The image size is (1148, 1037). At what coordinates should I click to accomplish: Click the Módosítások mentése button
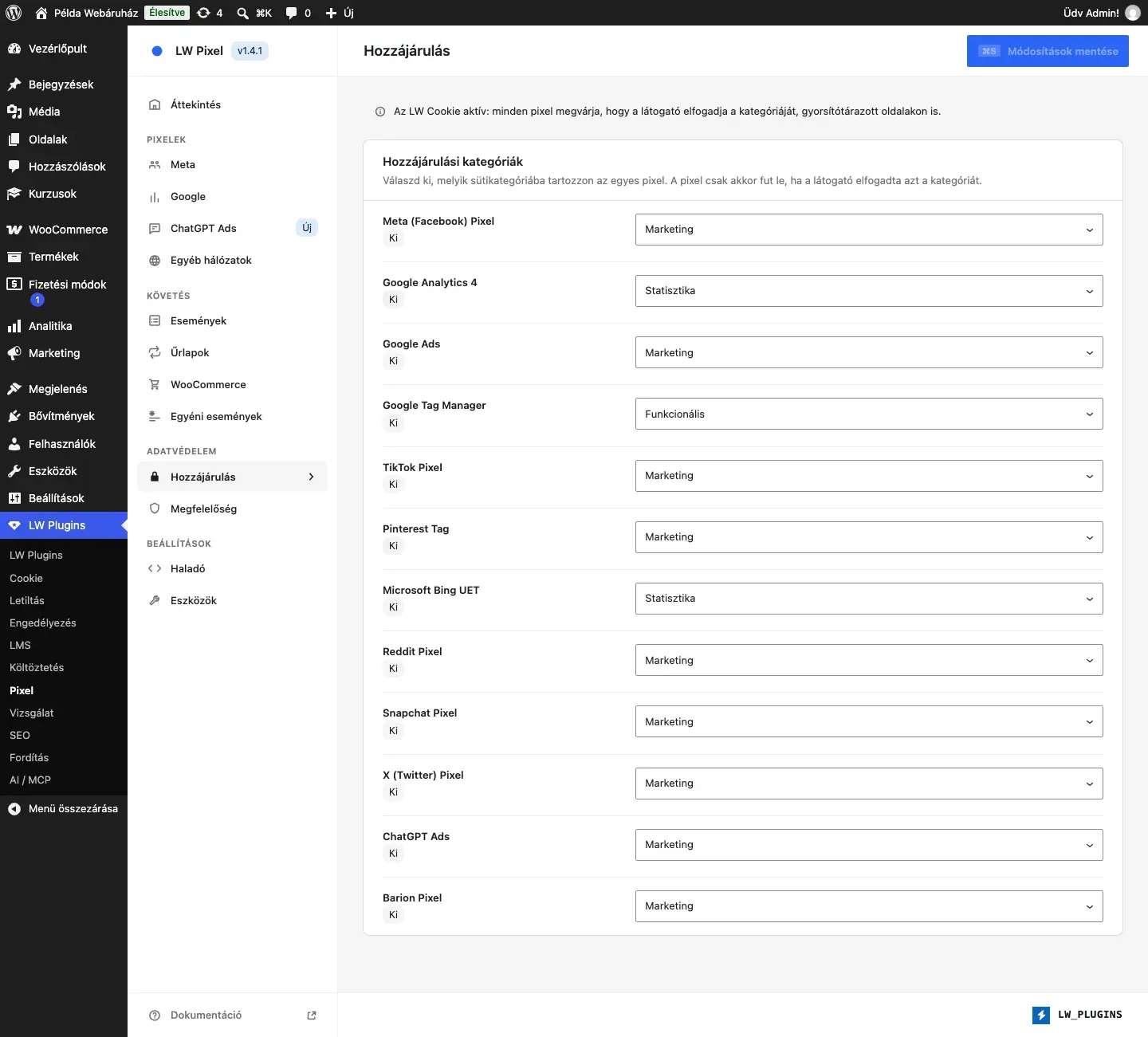[x=1048, y=51]
